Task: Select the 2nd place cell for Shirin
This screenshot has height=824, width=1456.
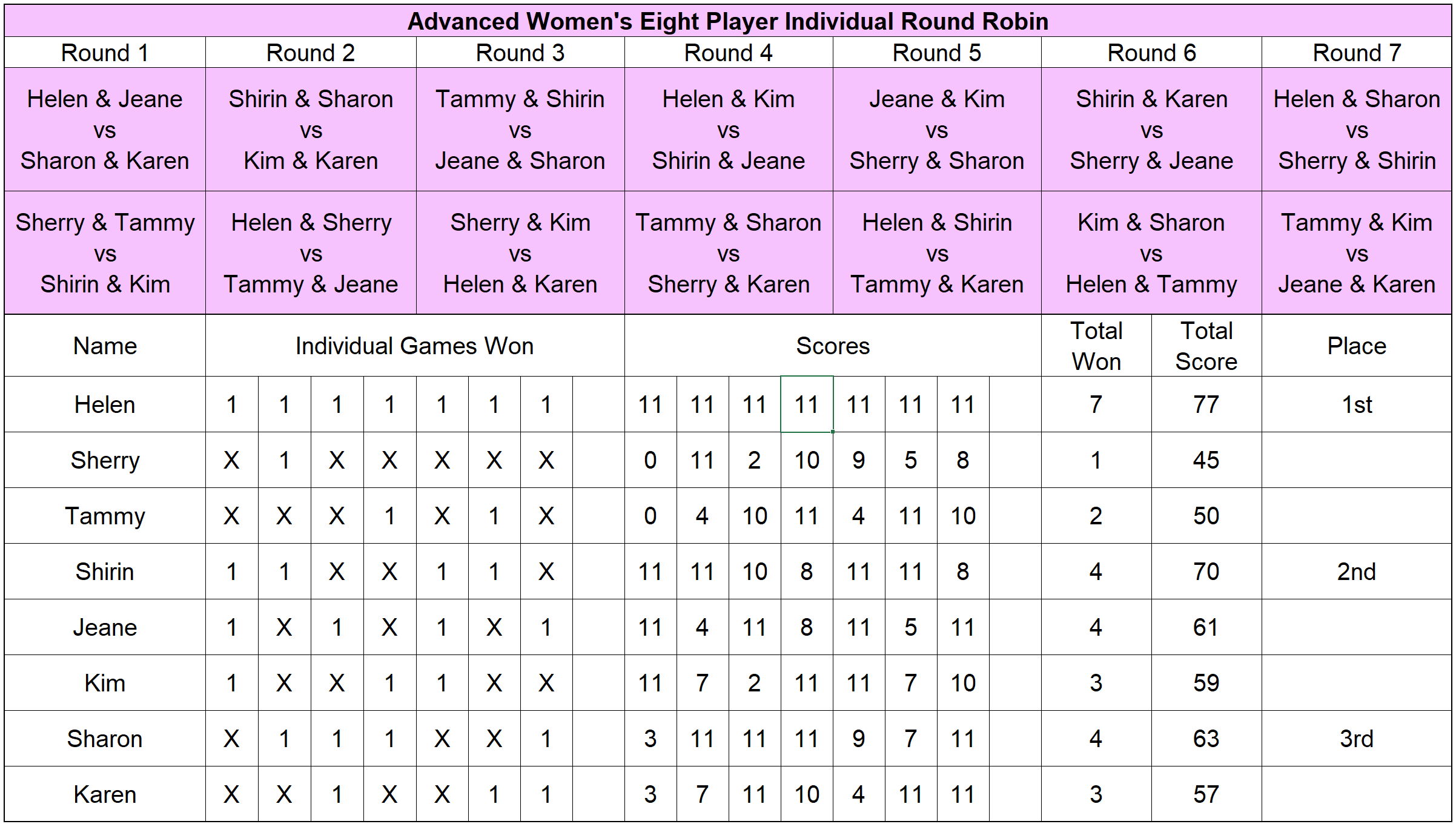Action: (1356, 572)
